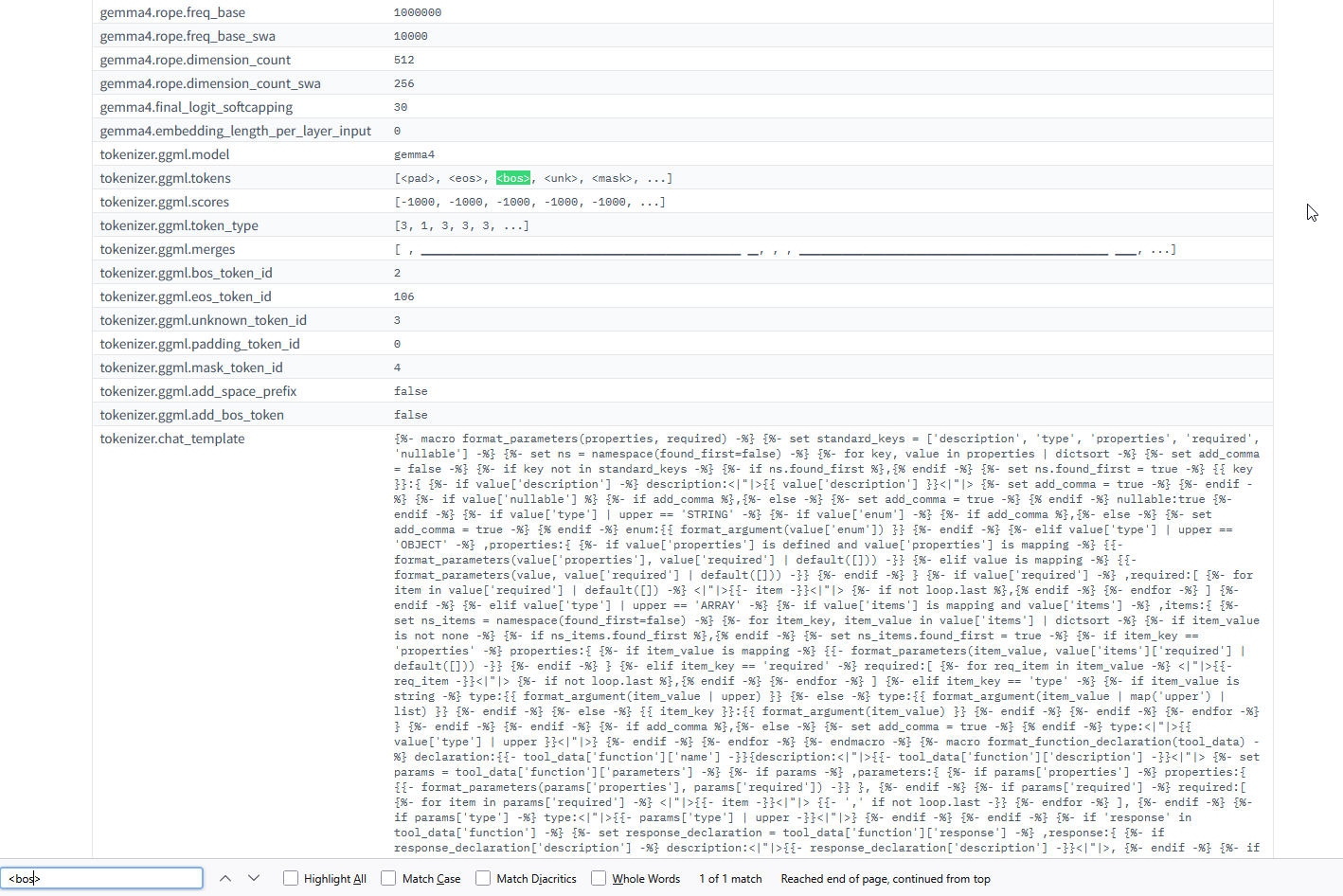Image resolution: width=1343 pixels, height=896 pixels.
Task: Click the mask_token_id value 4
Action: pyautogui.click(x=398, y=367)
